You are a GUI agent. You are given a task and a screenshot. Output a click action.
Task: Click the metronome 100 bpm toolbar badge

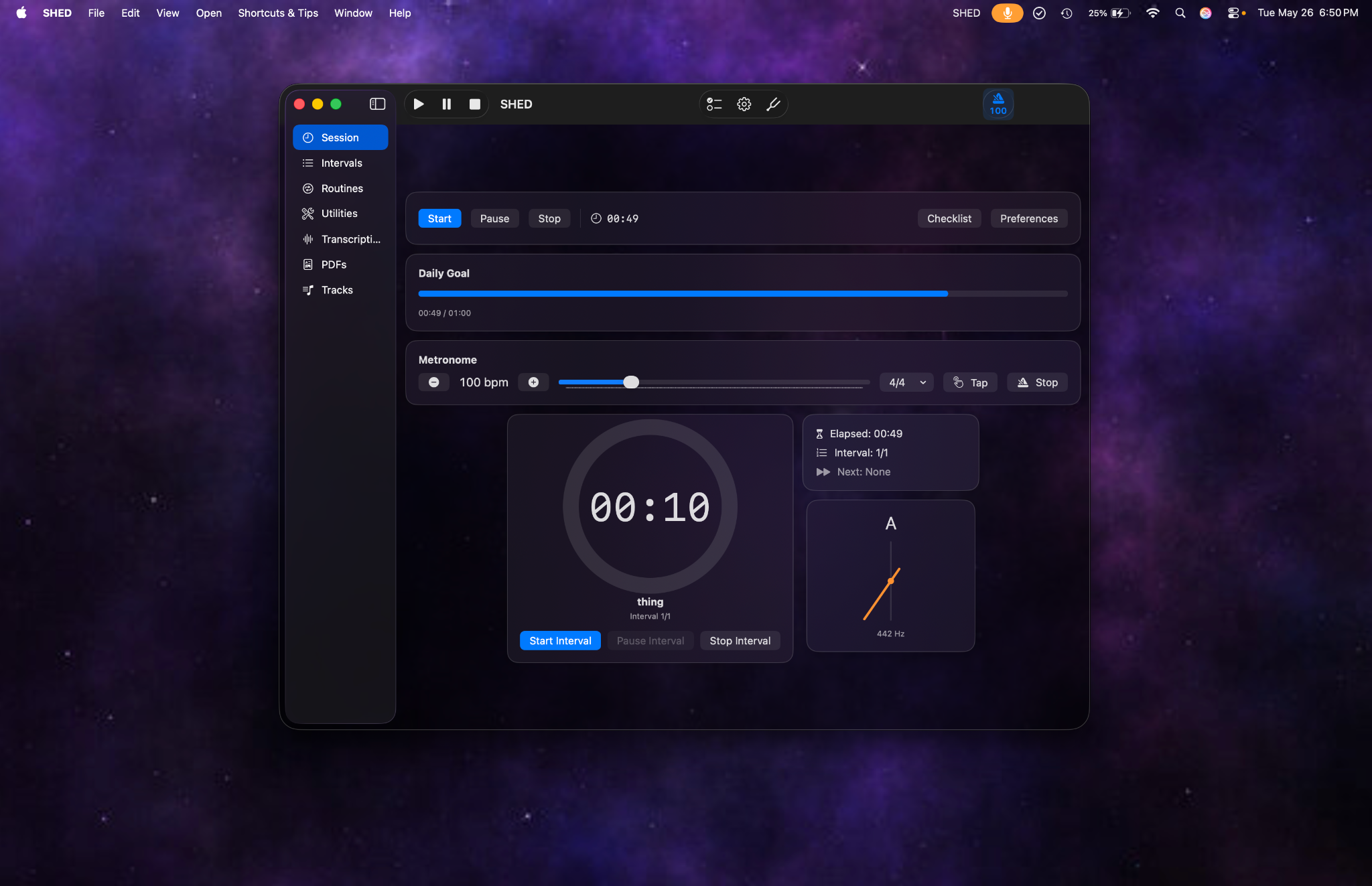coord(998,104)
